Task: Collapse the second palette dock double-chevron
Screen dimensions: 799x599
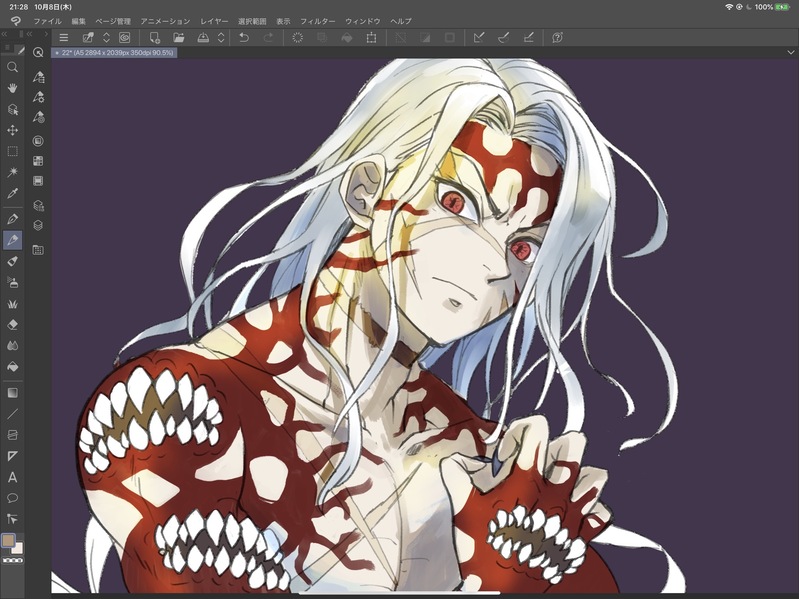Action: pyautogui.click(x=29, y=34)
